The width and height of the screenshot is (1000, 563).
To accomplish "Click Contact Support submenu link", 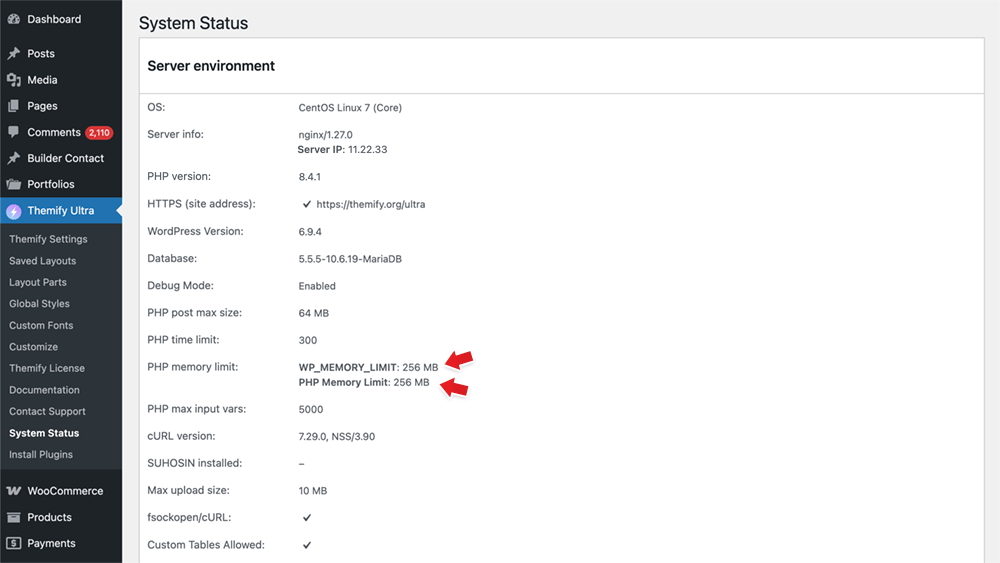I will click(47, 411).
